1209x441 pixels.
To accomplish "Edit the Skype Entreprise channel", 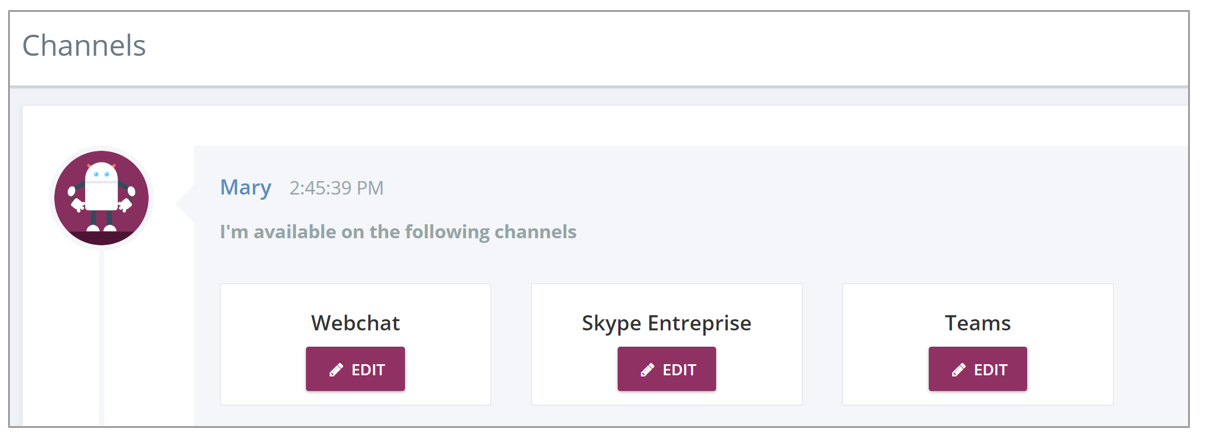I will coord(667,369).
